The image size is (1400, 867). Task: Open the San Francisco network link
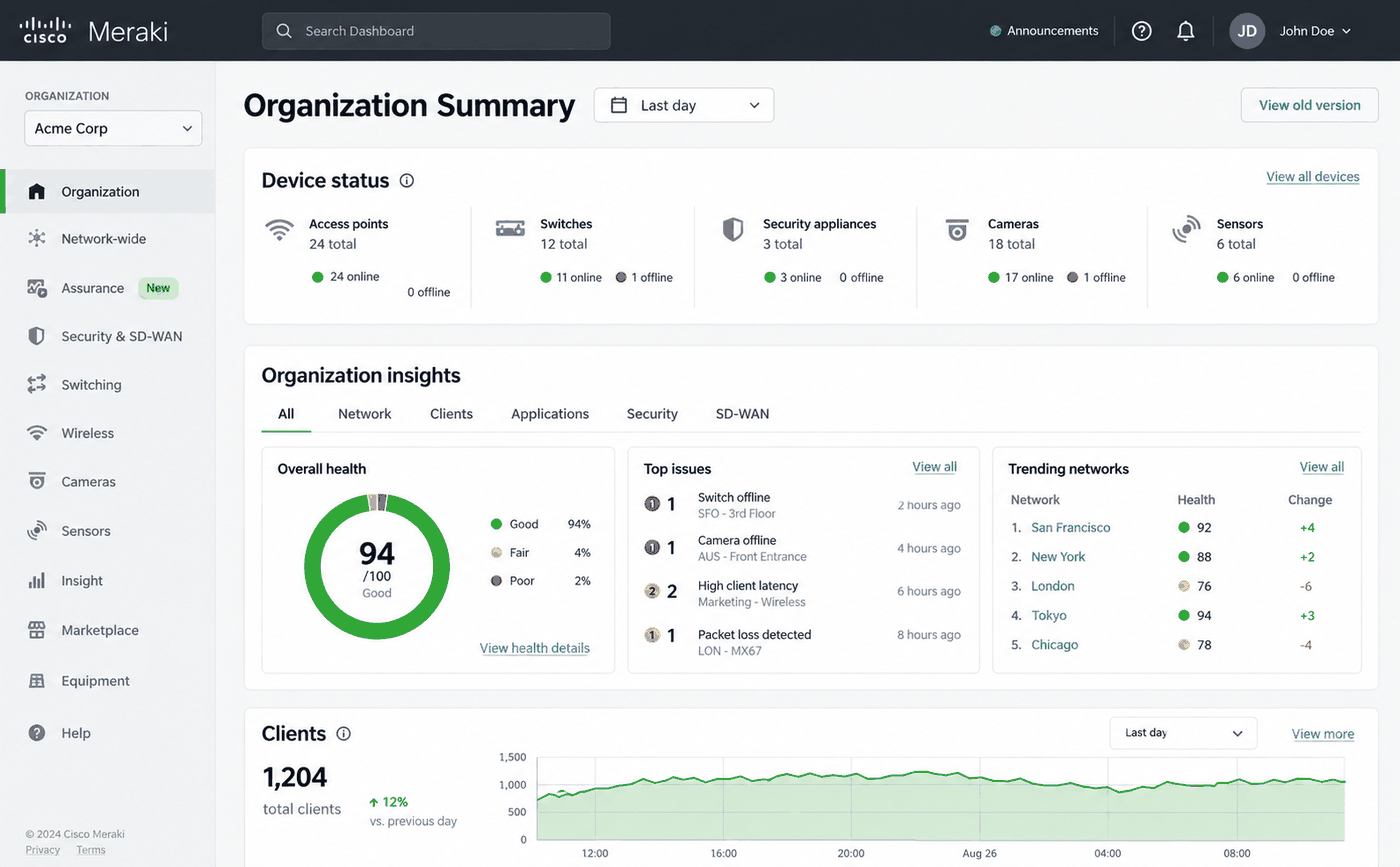pos(1071,527)
